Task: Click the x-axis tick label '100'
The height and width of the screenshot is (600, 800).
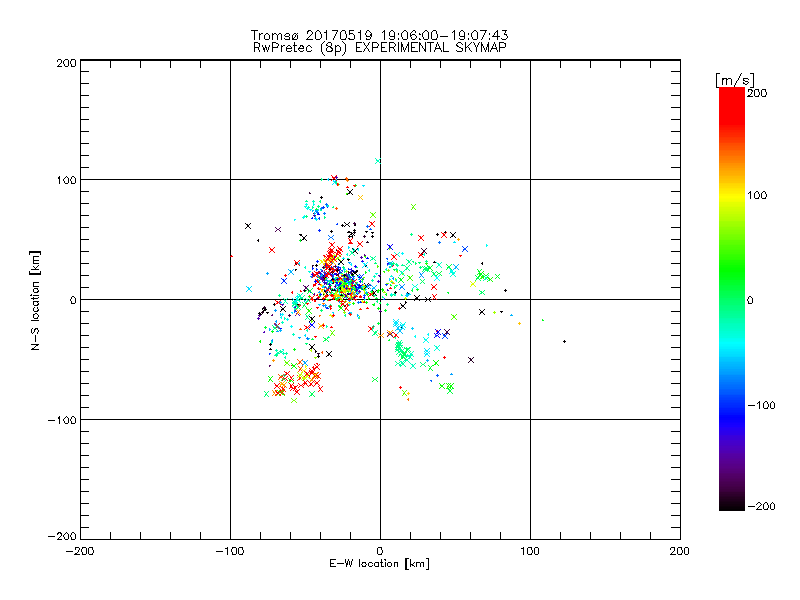Action: coord(530,551)
